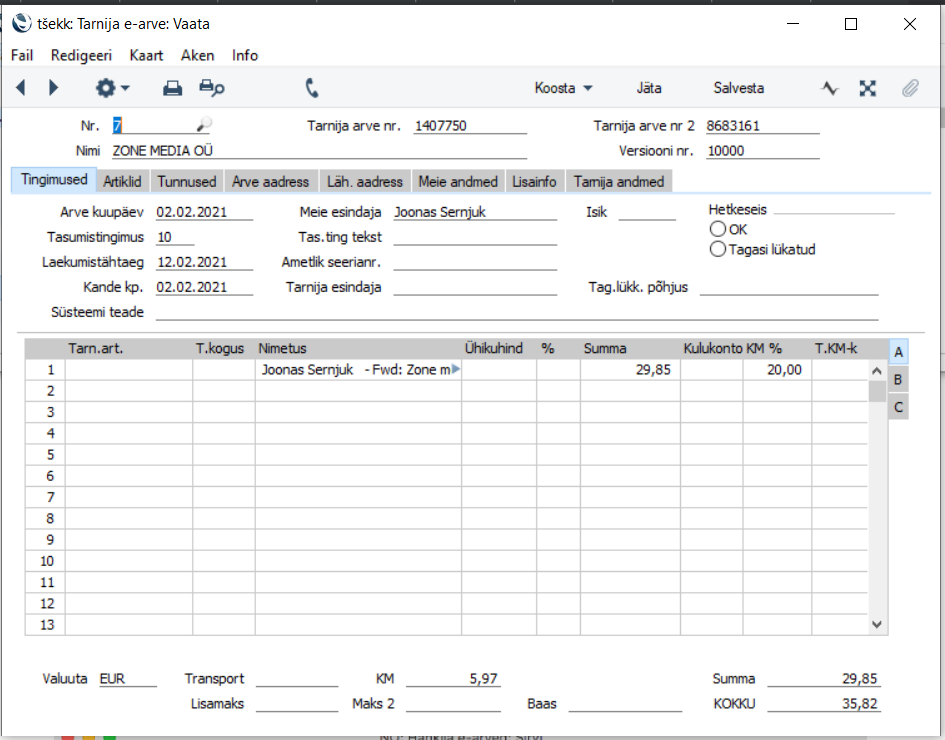The height and width of the screenshot is (740, 945).
Task: Click the Süsteemi teade field
Action: [x=516, y=312]
